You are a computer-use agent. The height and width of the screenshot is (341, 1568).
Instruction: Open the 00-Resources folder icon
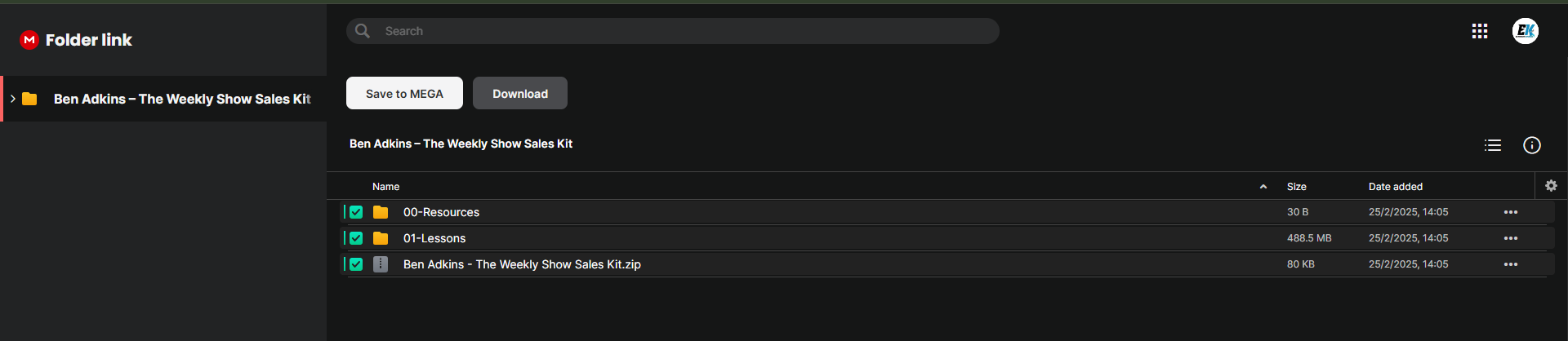(x=381, y=212)
